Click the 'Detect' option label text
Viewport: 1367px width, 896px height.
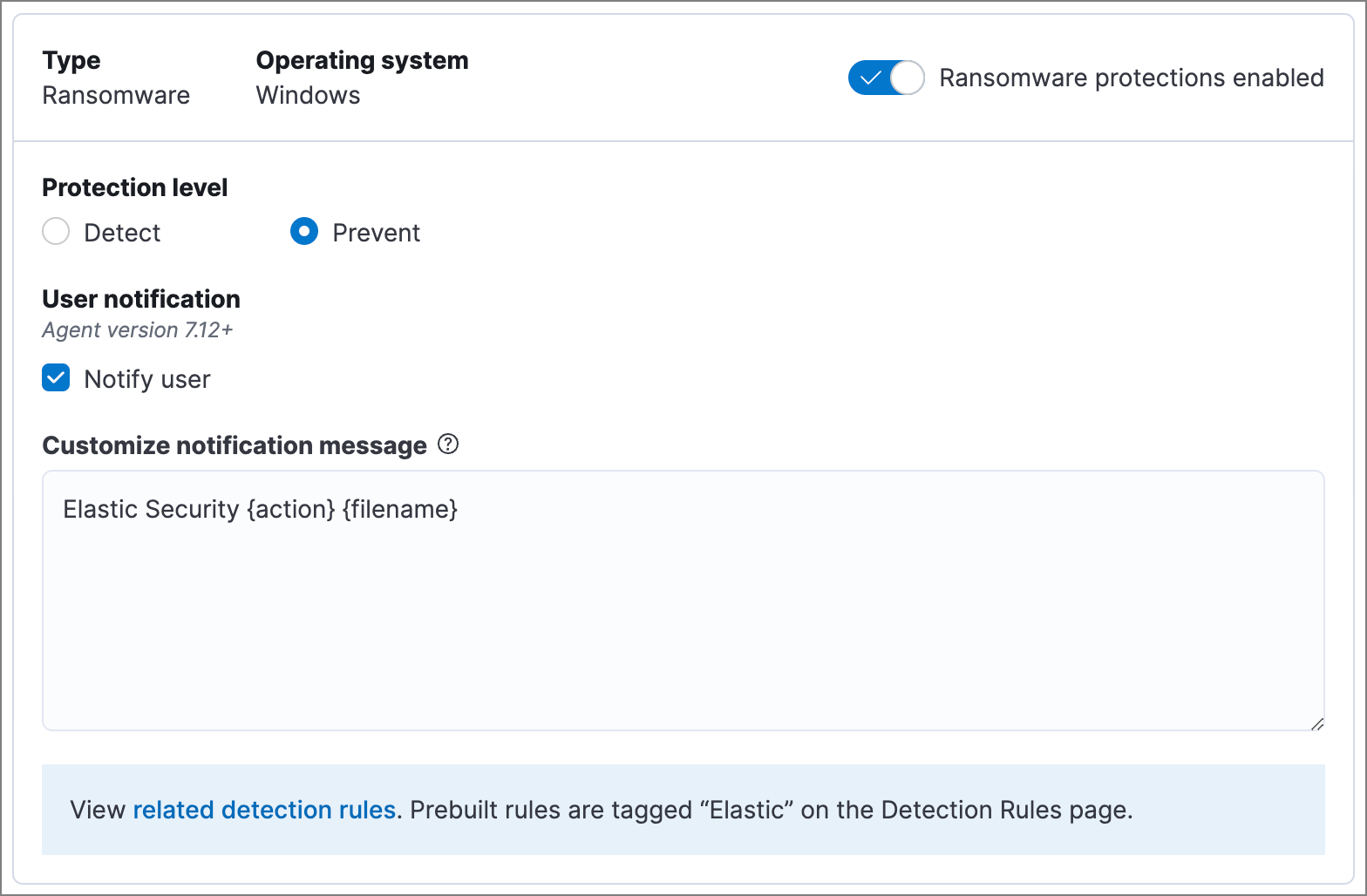[122, 233]
